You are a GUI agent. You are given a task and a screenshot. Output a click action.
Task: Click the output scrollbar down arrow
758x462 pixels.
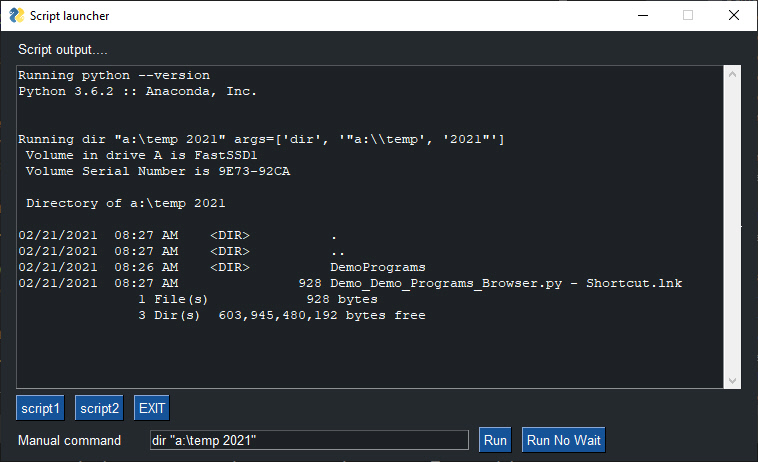coord(732,380)
